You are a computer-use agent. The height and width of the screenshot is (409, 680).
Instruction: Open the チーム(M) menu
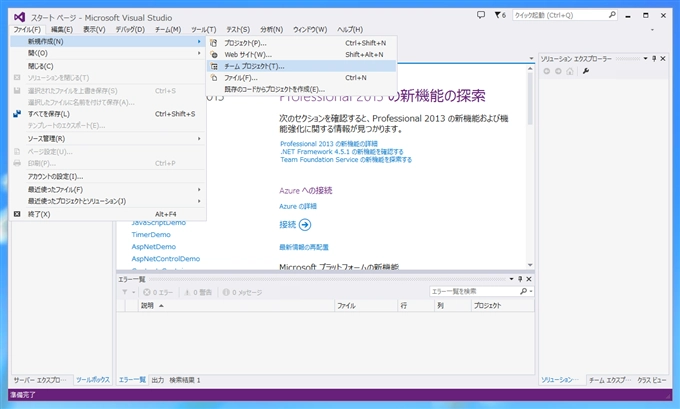(x=168, y=29)
